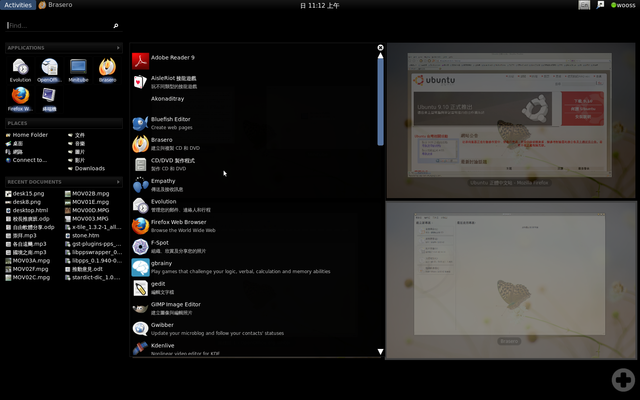640x400 pixels.
Task: Select Akonaditray in the application list
Action: 167,99
